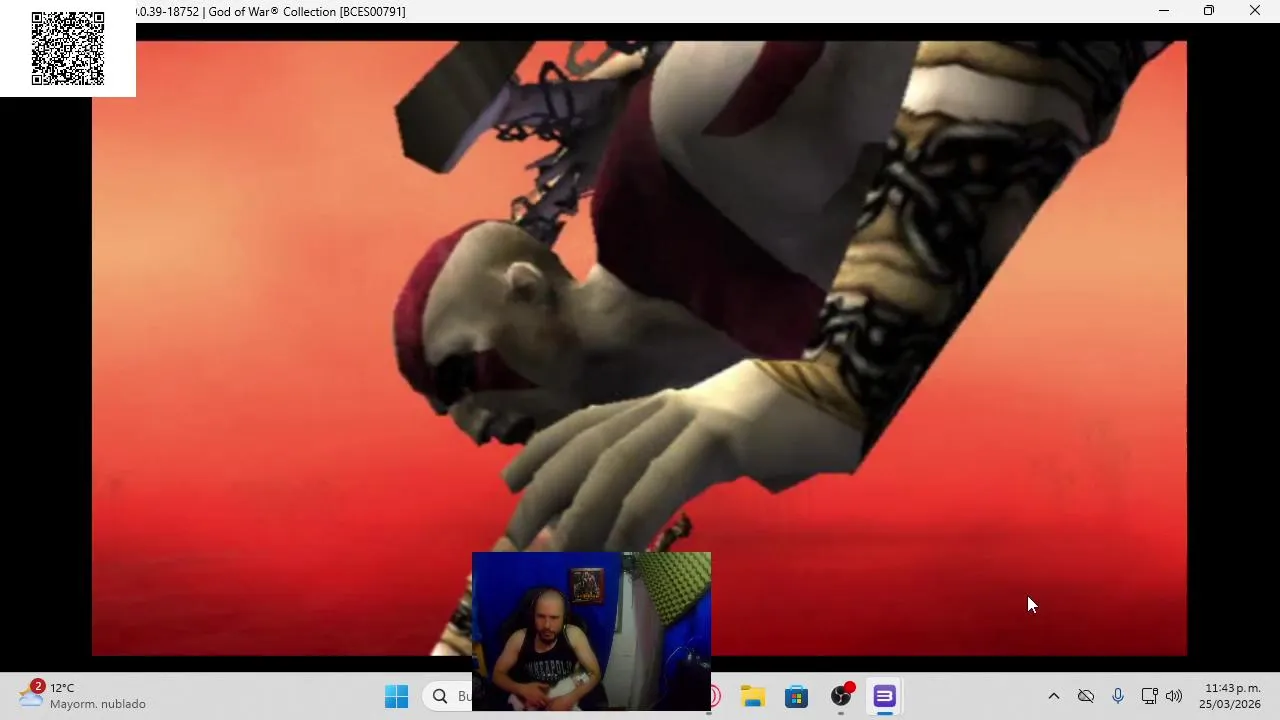1280x720 pixels.
Task: Open the Windows Start menu
Action: click(396, 696)
